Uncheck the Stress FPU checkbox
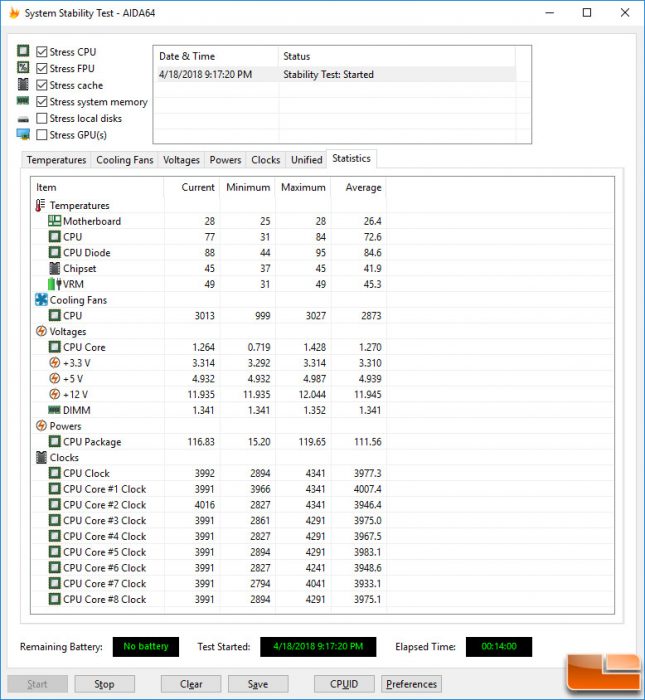645x700 pixels. [x=42, y=68]
